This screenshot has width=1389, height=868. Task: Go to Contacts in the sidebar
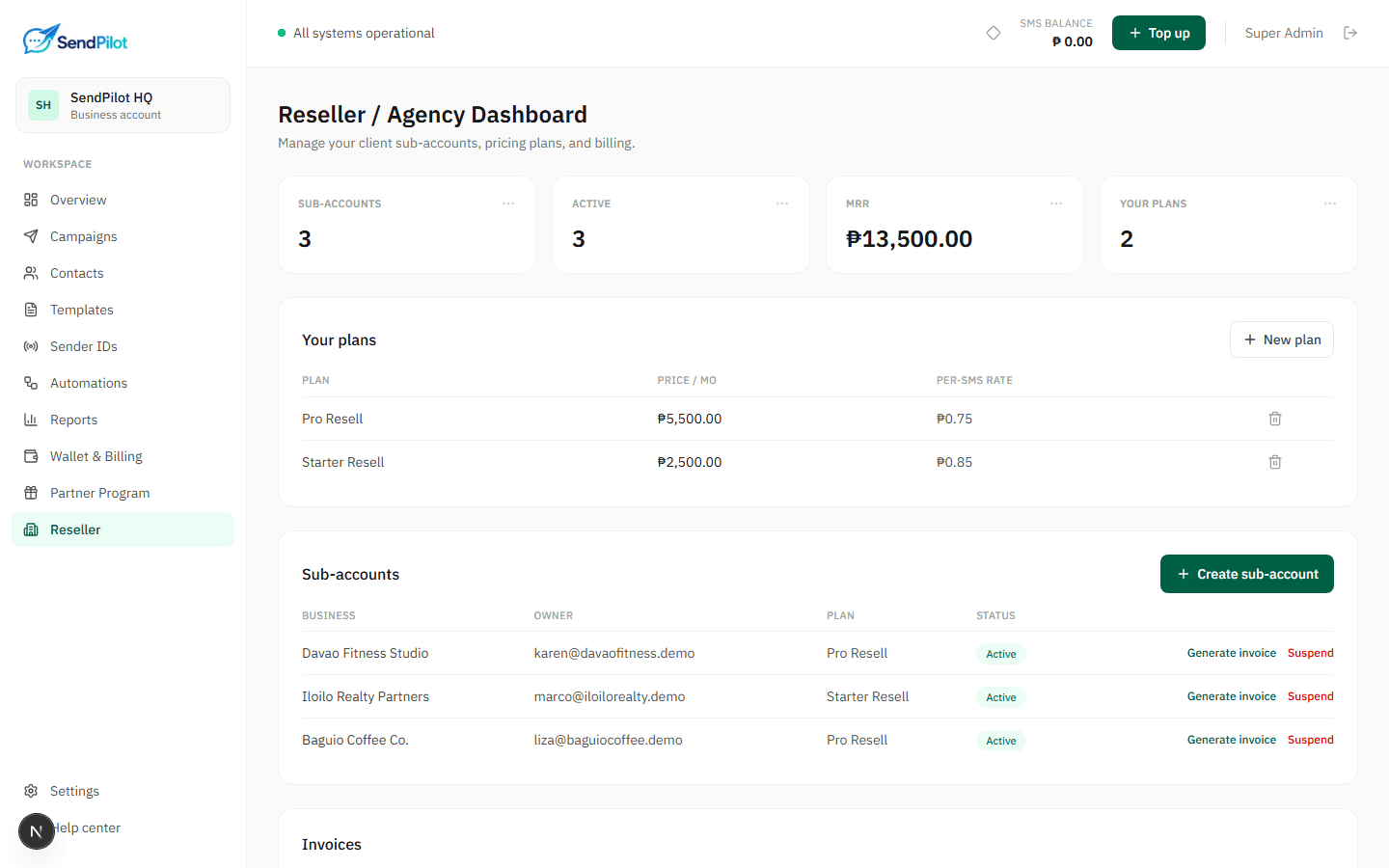(x=123, y=273)
